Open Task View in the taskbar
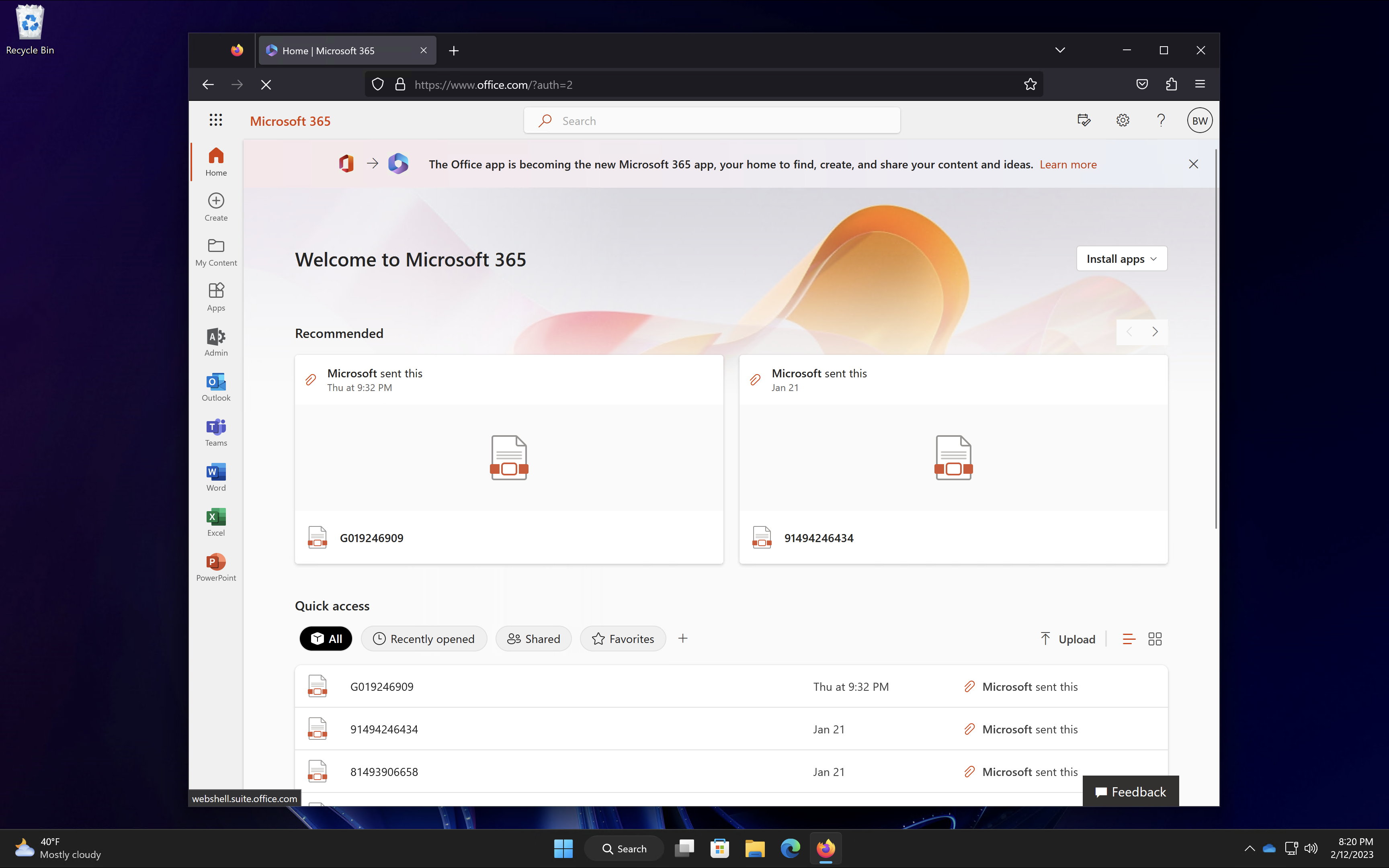The image size is (1389, 868). [x=684, y=848]
